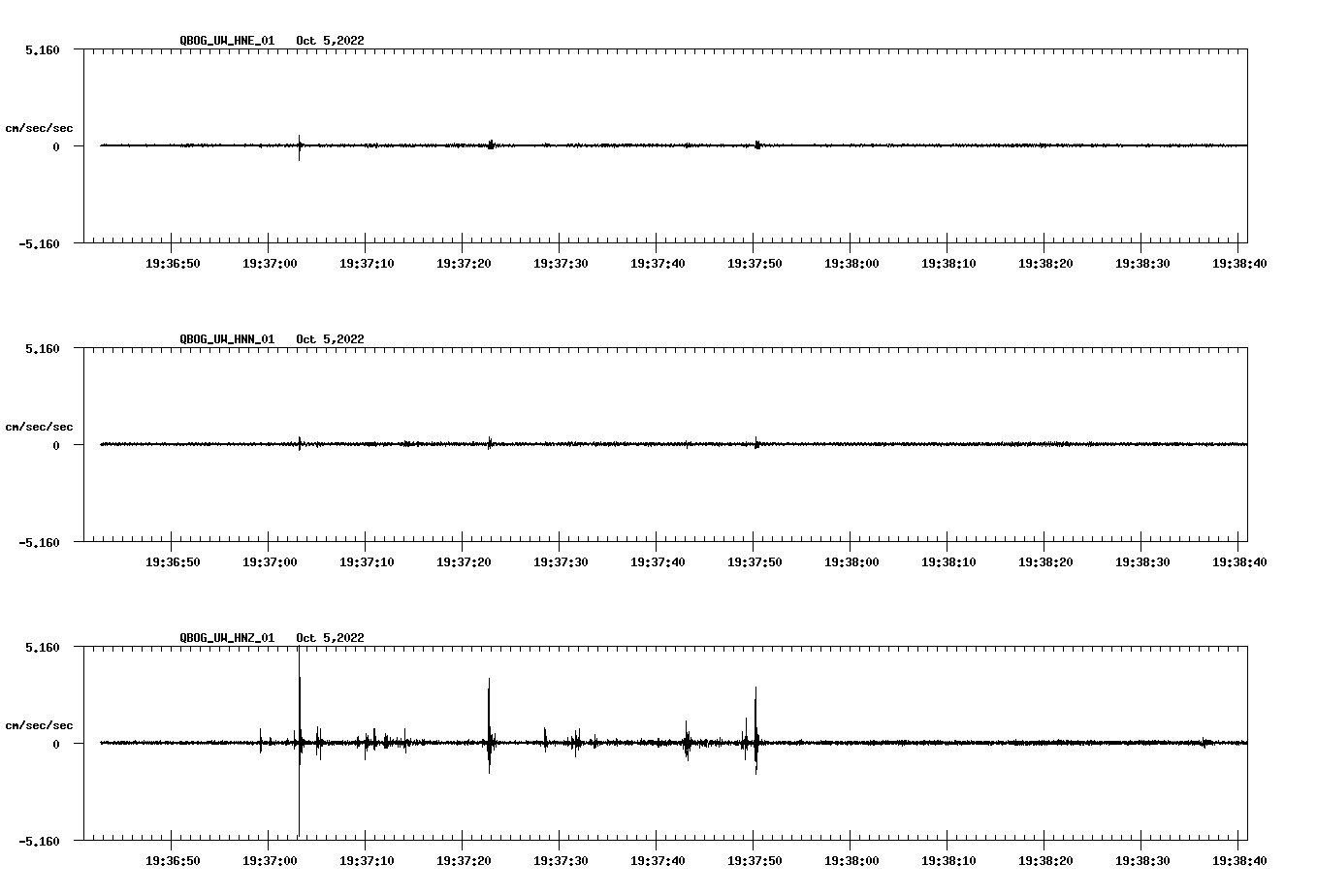Click the -5.160 lower limit on HNE axis
Viewport: 1317px width, 896px height.
(x=39, y=243)
